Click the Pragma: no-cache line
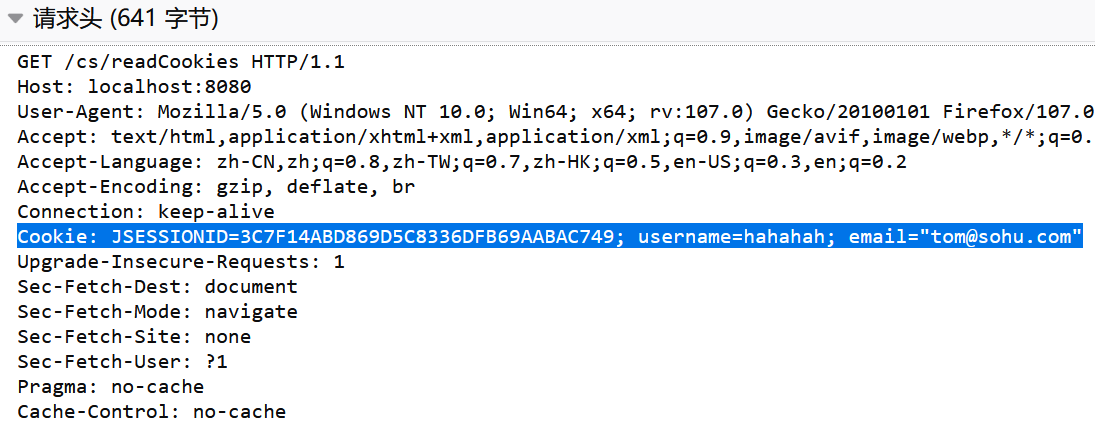This screenshot has height=421, width=1095. click(111, 387)
